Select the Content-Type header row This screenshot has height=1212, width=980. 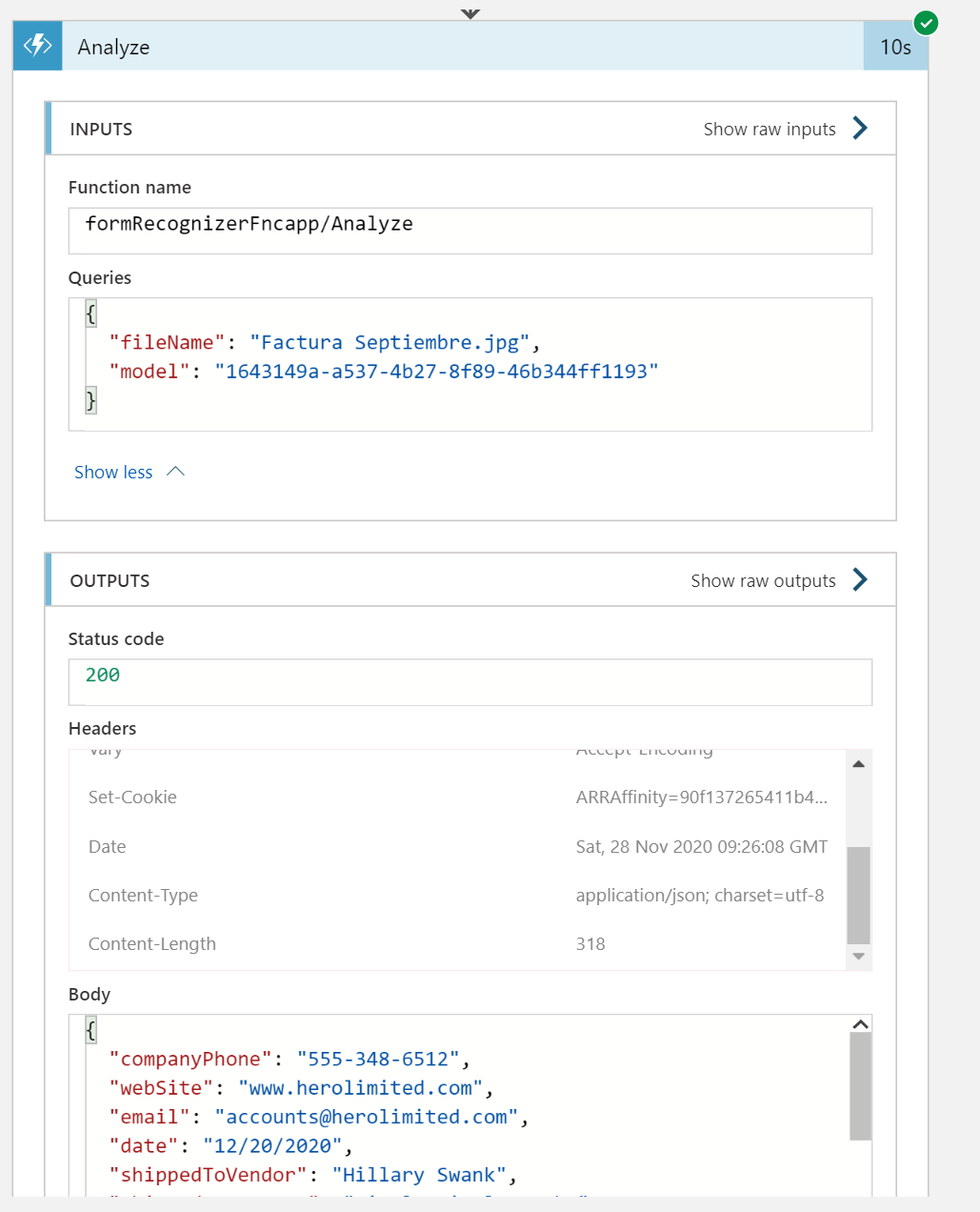pyautogui.click(x=457, y=896)
